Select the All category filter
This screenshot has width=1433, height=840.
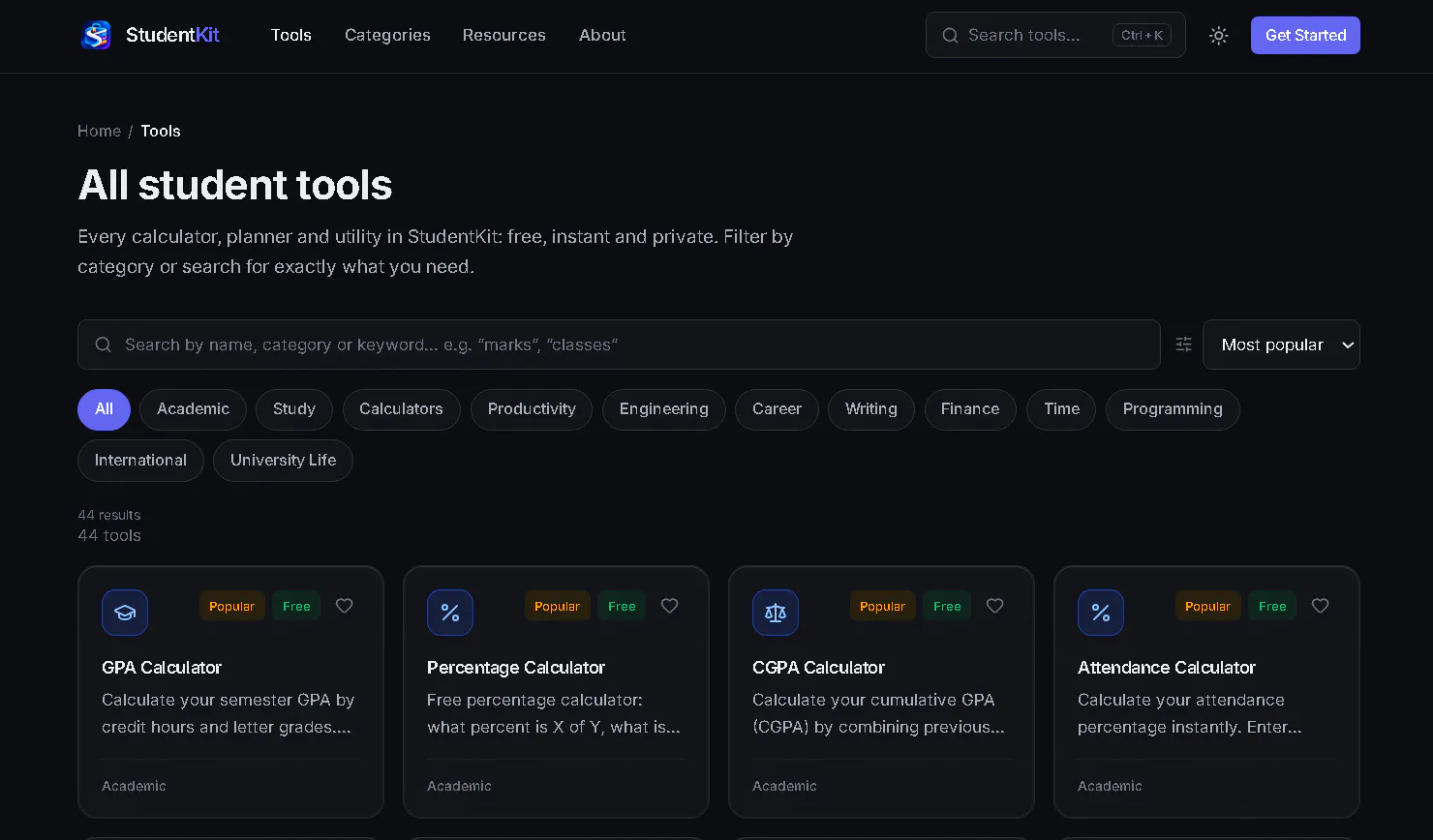[104, 409]
